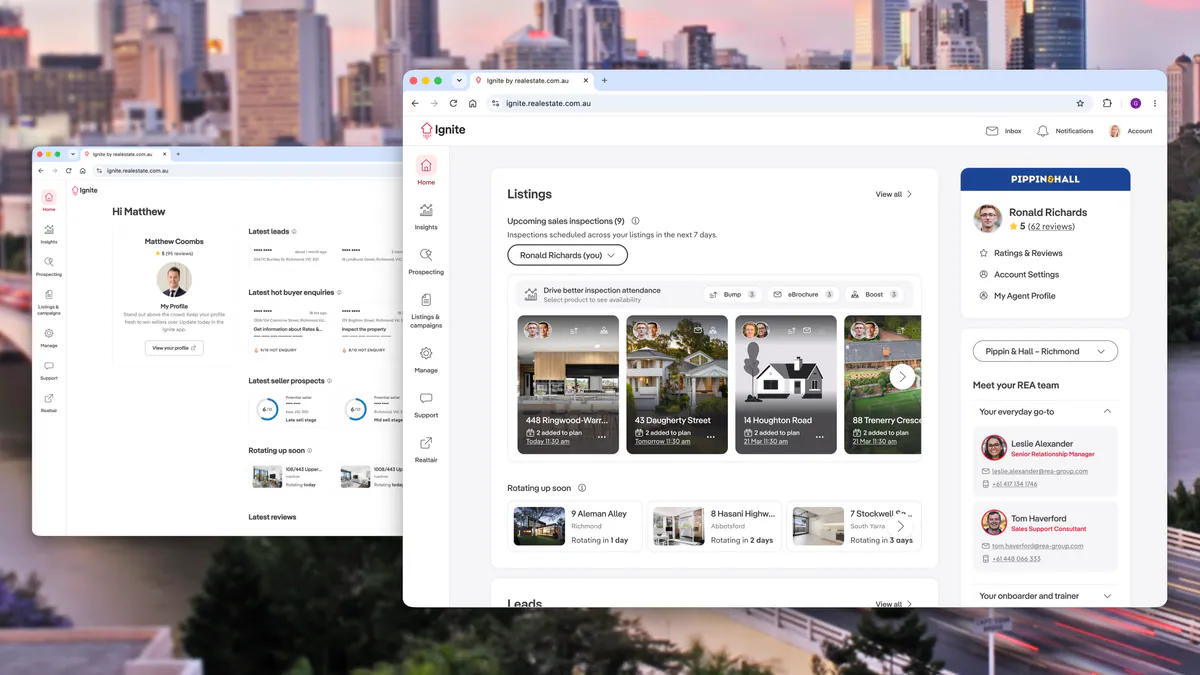Open the browser home button in front window
This screenshot has height=675, width=1200.
pos(473,103)
